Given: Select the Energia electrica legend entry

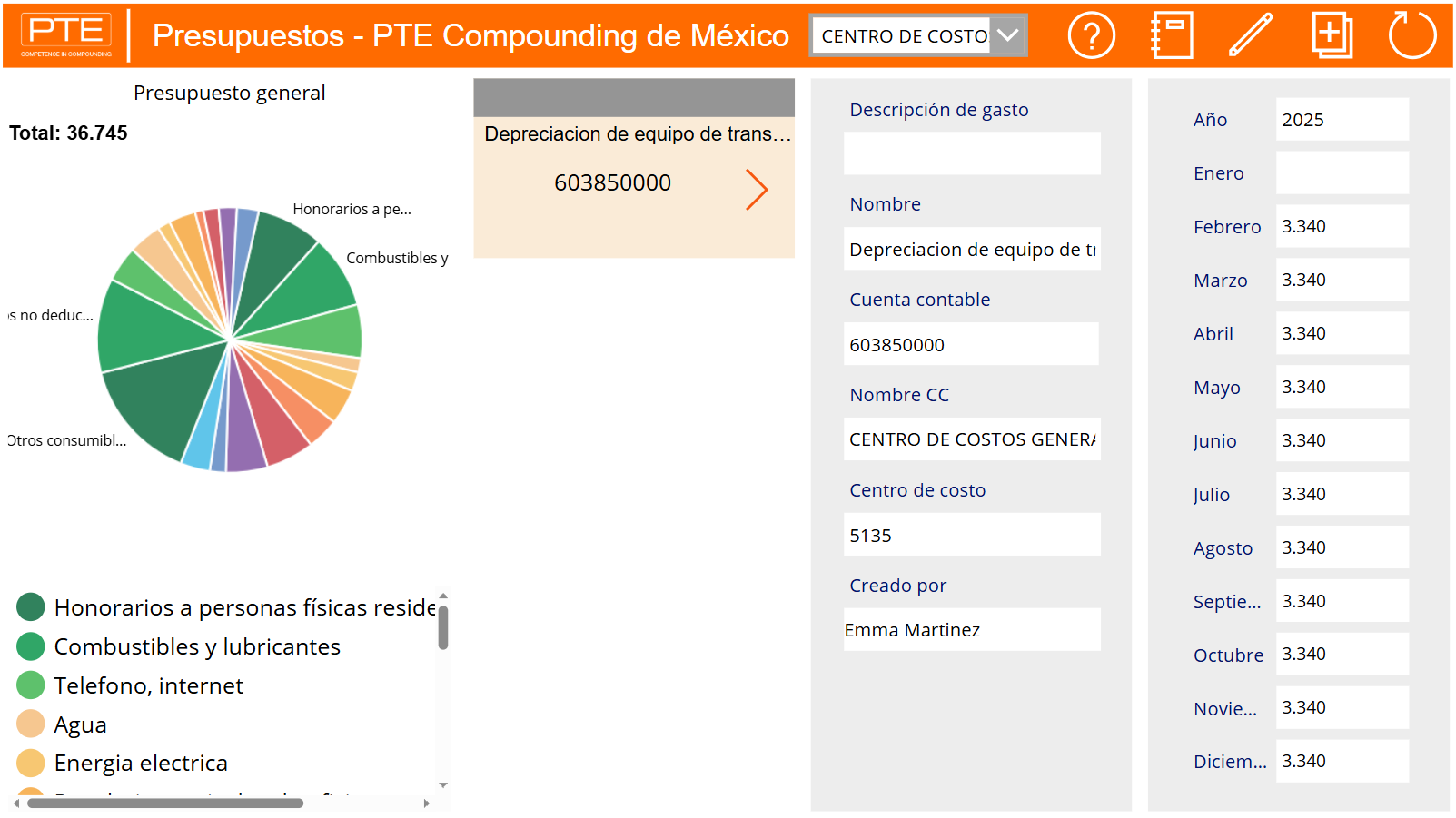Looking at the screenshot, I should (x=141, y=763).
